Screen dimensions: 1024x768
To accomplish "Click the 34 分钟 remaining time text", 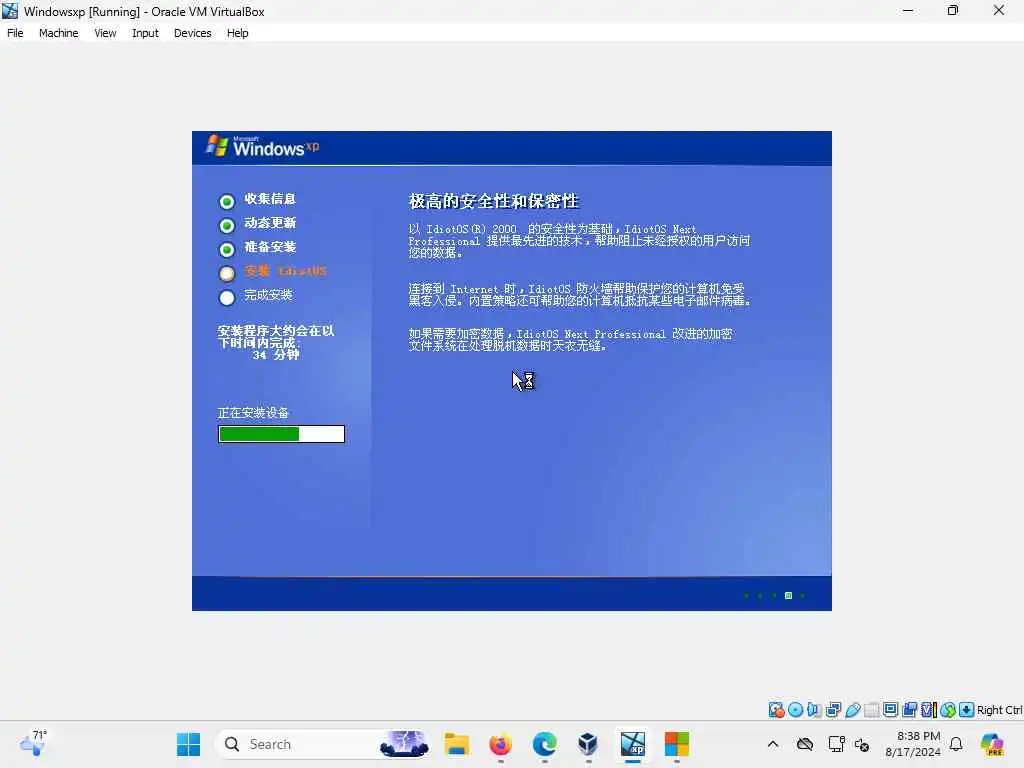I will click(276, 355).
